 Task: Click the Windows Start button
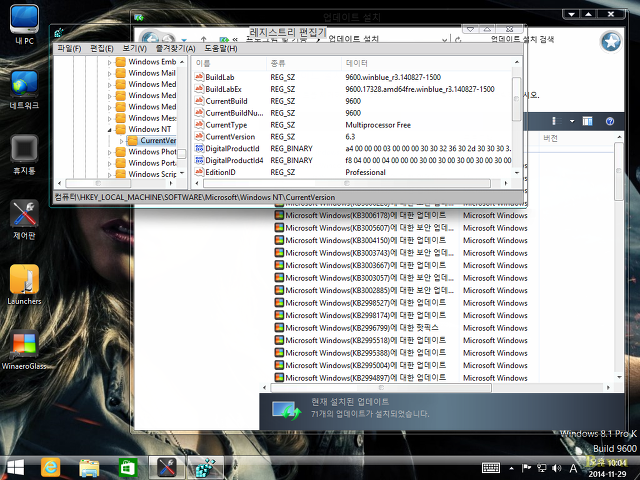(x=16, y=467)
